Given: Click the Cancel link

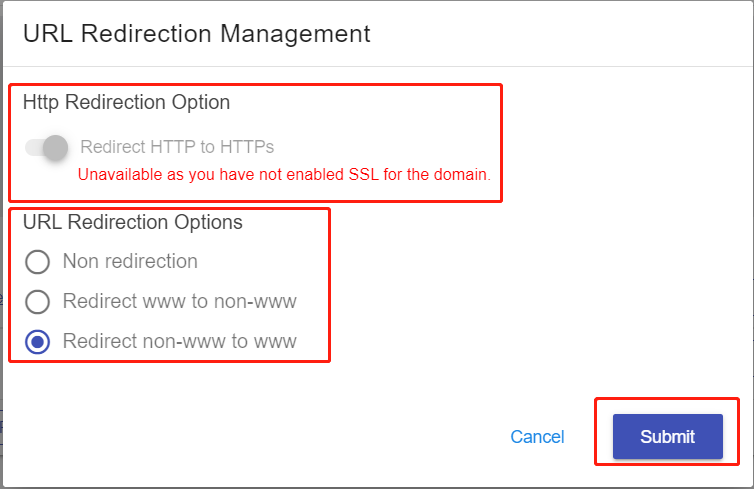Looking at the screenshot, I should [x=537, y=437].
